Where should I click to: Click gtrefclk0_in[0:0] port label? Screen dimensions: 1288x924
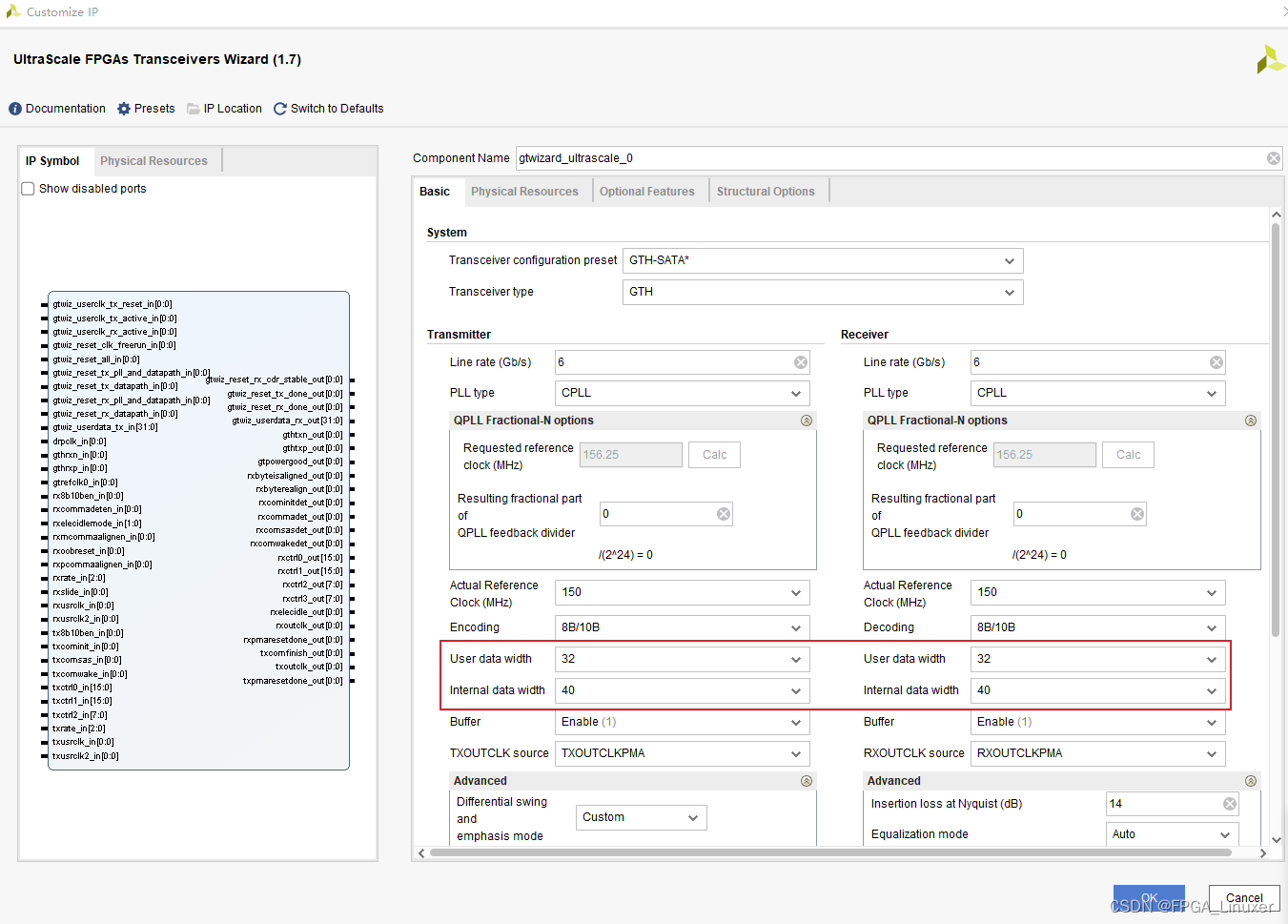tap(86, 483)
